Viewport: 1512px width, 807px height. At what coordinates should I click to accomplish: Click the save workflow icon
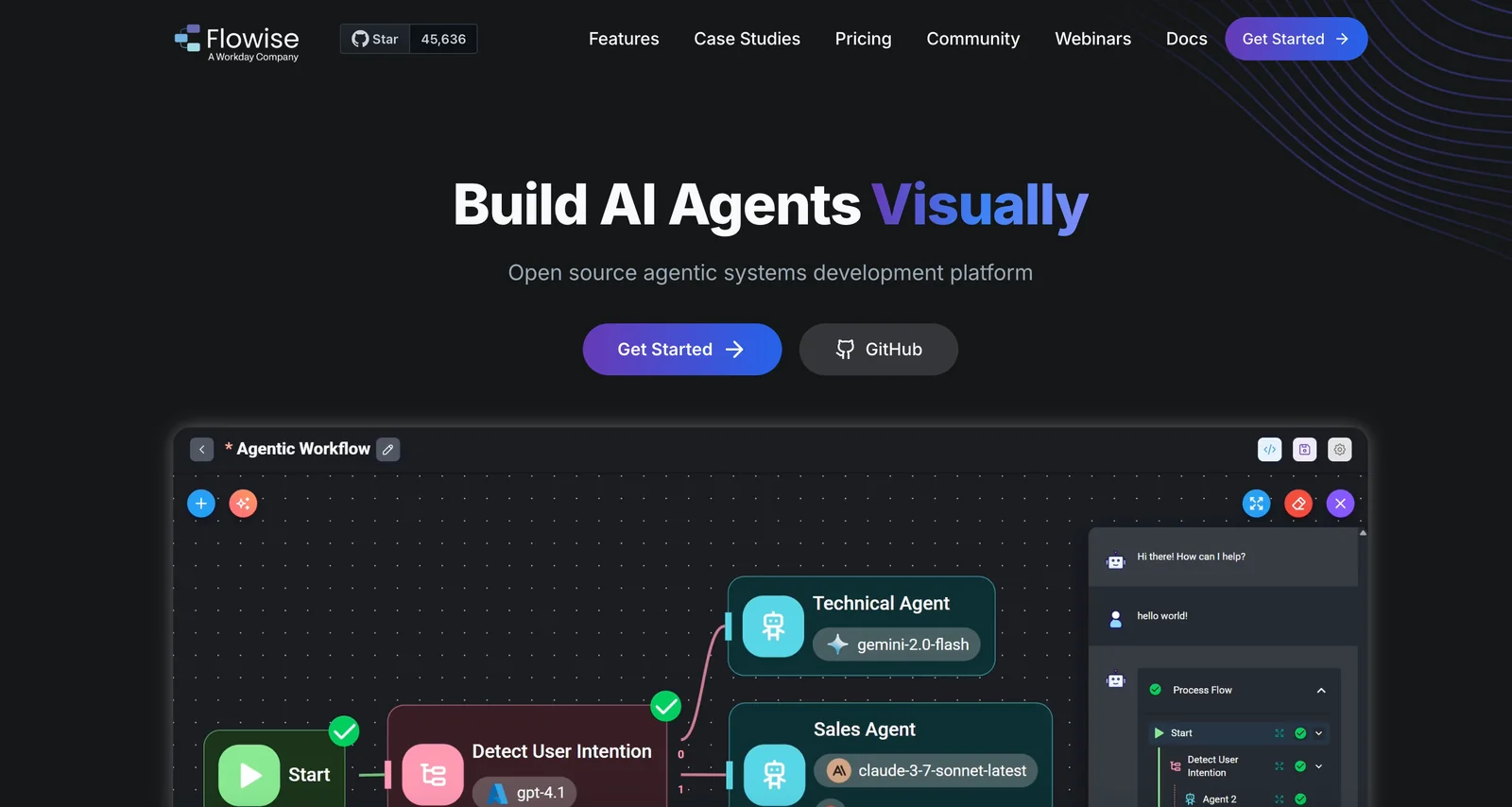1304,450
